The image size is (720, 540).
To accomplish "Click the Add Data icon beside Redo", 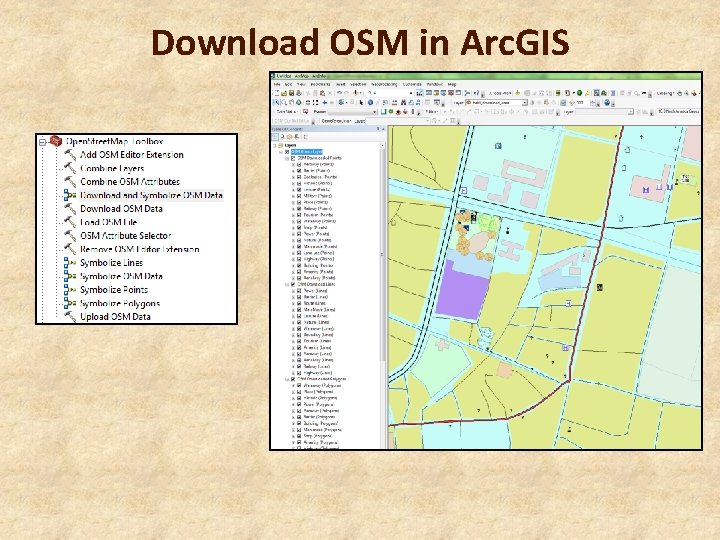I will point(355,93).
